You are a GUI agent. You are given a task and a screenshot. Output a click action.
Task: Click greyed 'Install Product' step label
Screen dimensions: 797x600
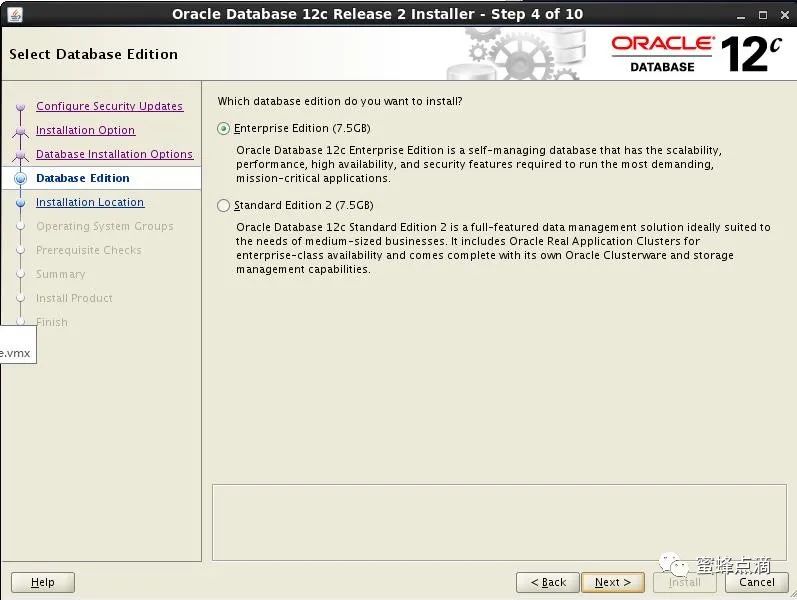74,298
